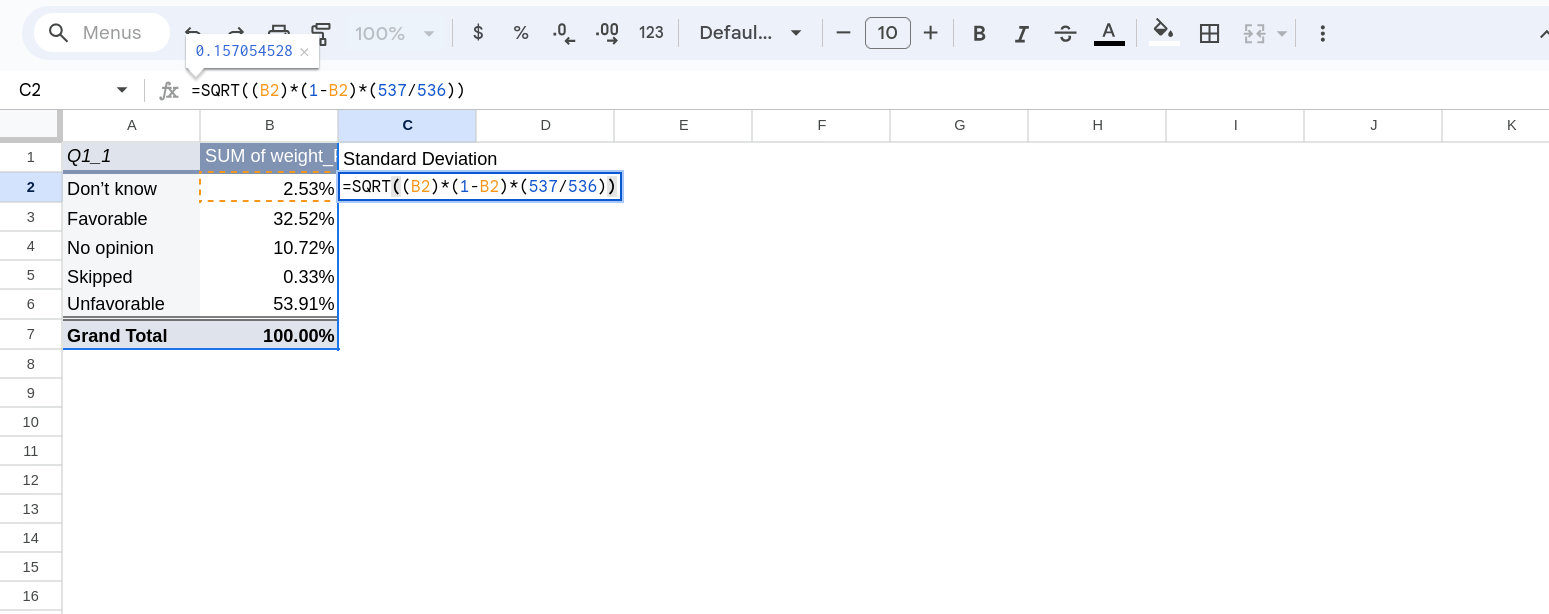Click the format as currency icon
Viewport: 1549px width, 614px height.
coord(478,33)
